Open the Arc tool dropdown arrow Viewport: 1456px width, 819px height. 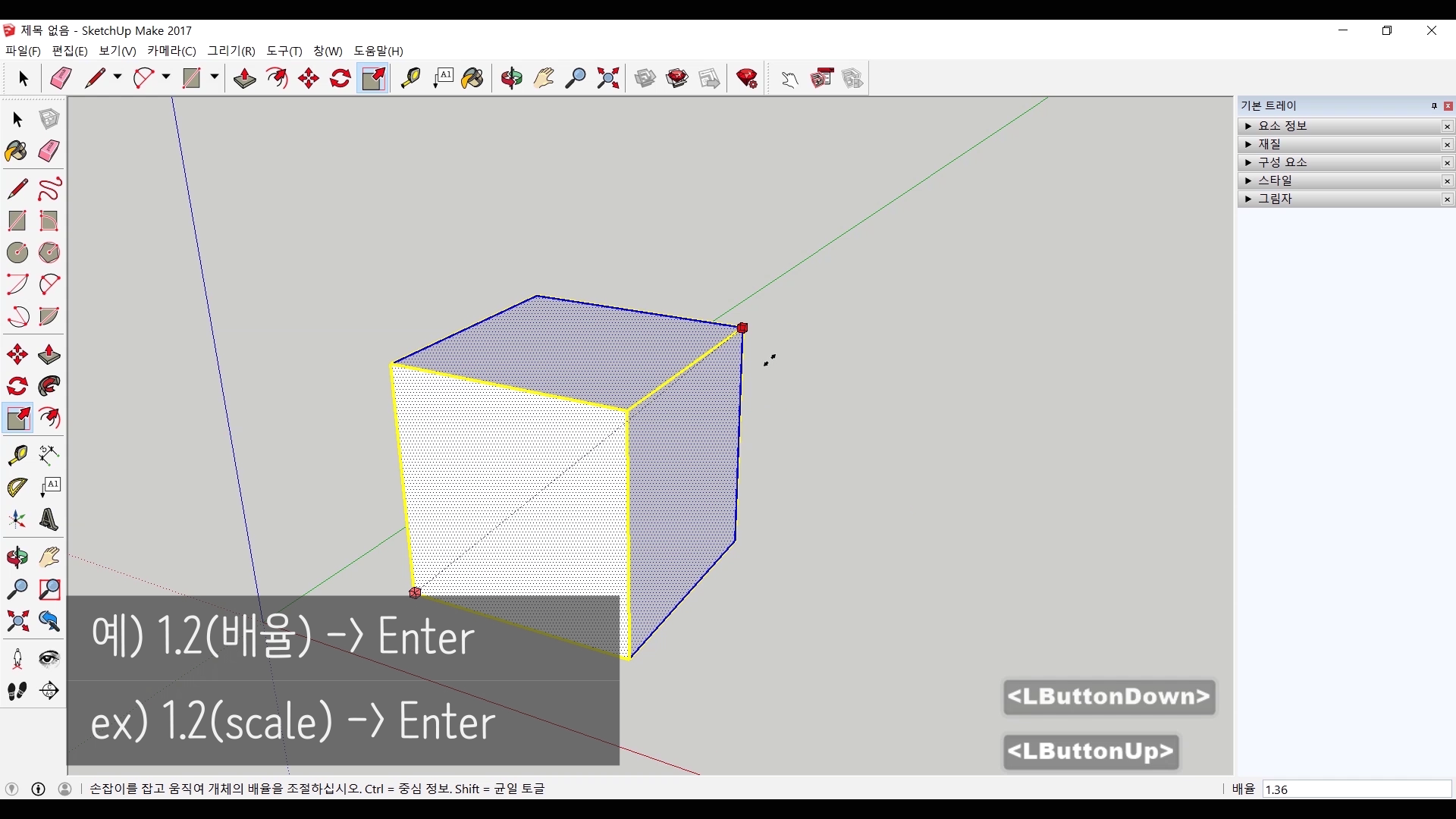click(x=166, y=77)
